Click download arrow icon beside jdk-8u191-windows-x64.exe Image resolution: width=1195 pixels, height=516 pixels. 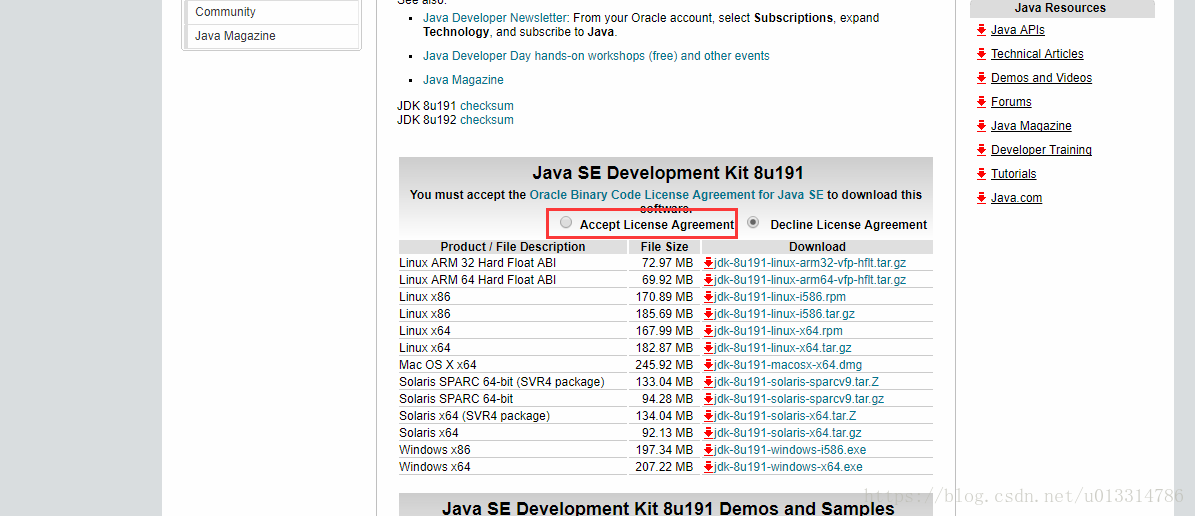709,467
